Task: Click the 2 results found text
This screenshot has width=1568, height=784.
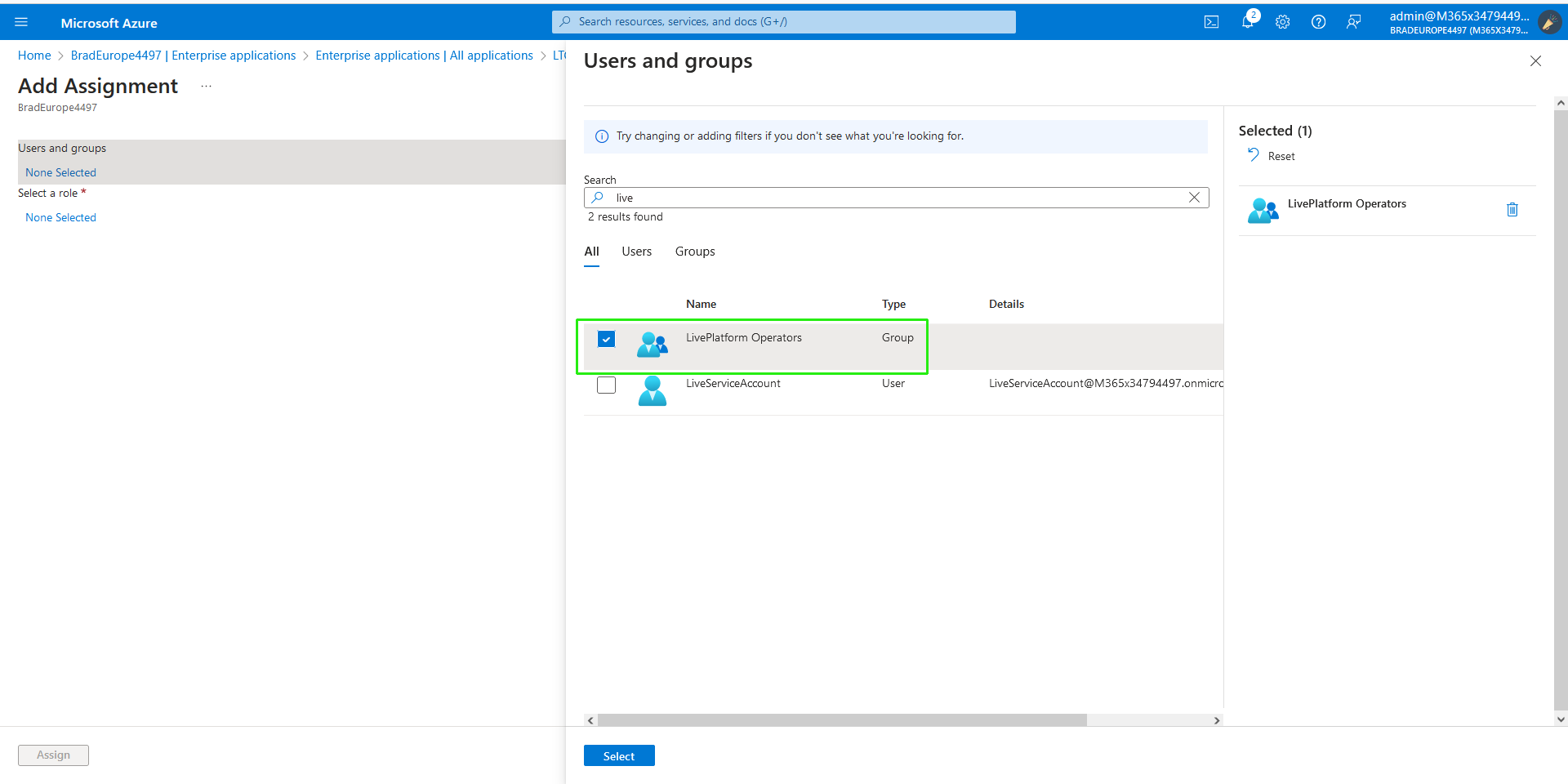Action: tap(626, 216)
